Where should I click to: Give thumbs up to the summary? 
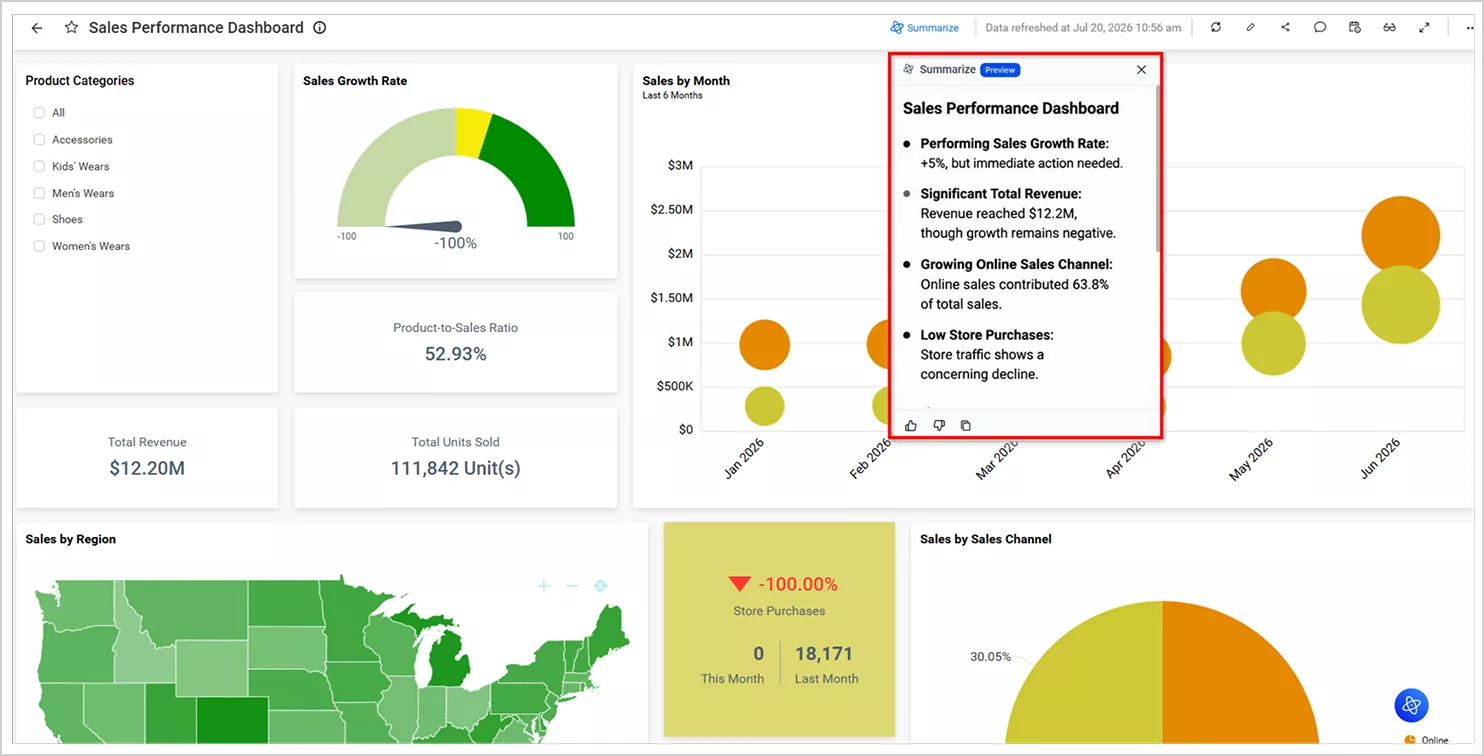911,426
